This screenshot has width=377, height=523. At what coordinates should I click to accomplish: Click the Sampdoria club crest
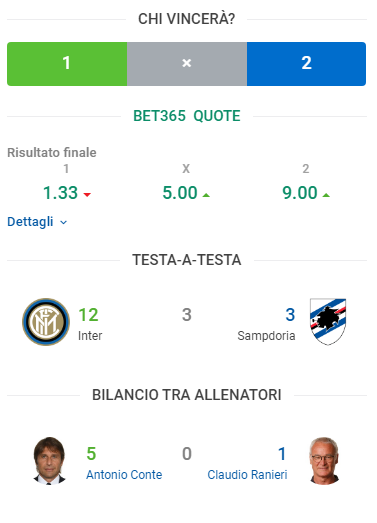point(328,322)
